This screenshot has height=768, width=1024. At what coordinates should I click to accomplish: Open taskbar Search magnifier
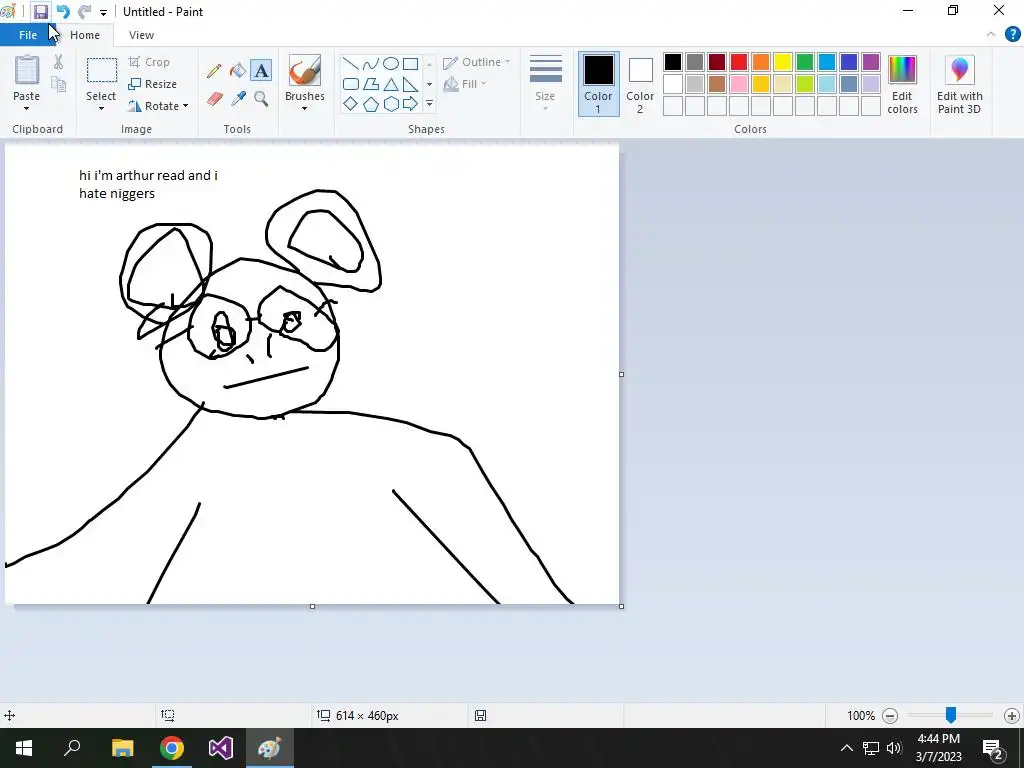[72, 748]
